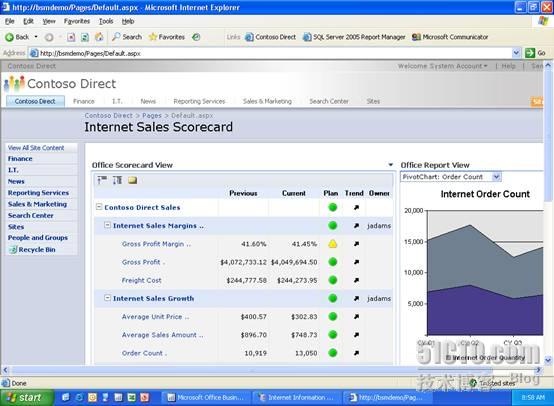The height and width of the screenshot is (406, 554).
Task: Click the purple area of the order chart
Action: point(484,314)
